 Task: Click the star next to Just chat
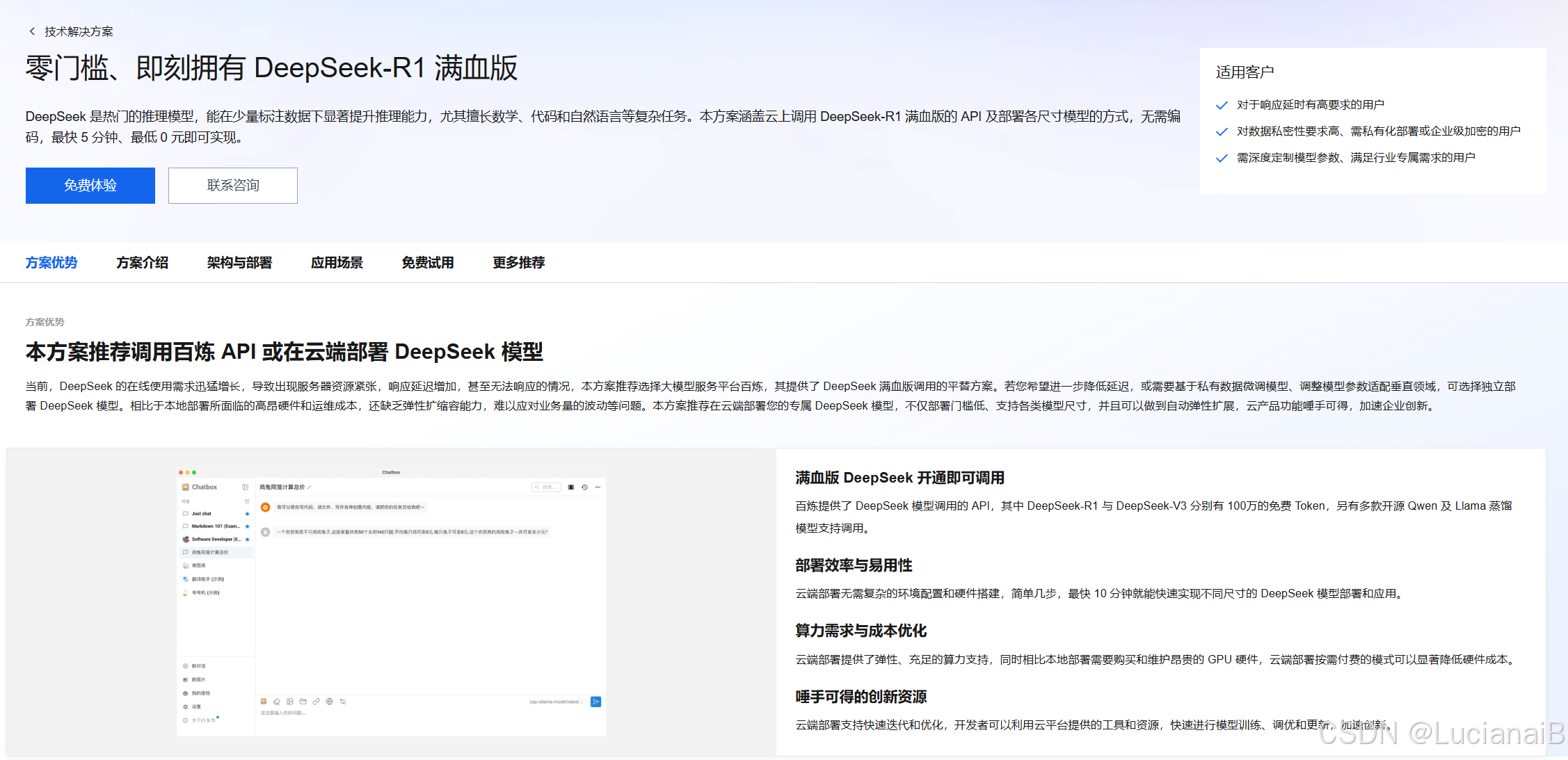tap(247, 514)
